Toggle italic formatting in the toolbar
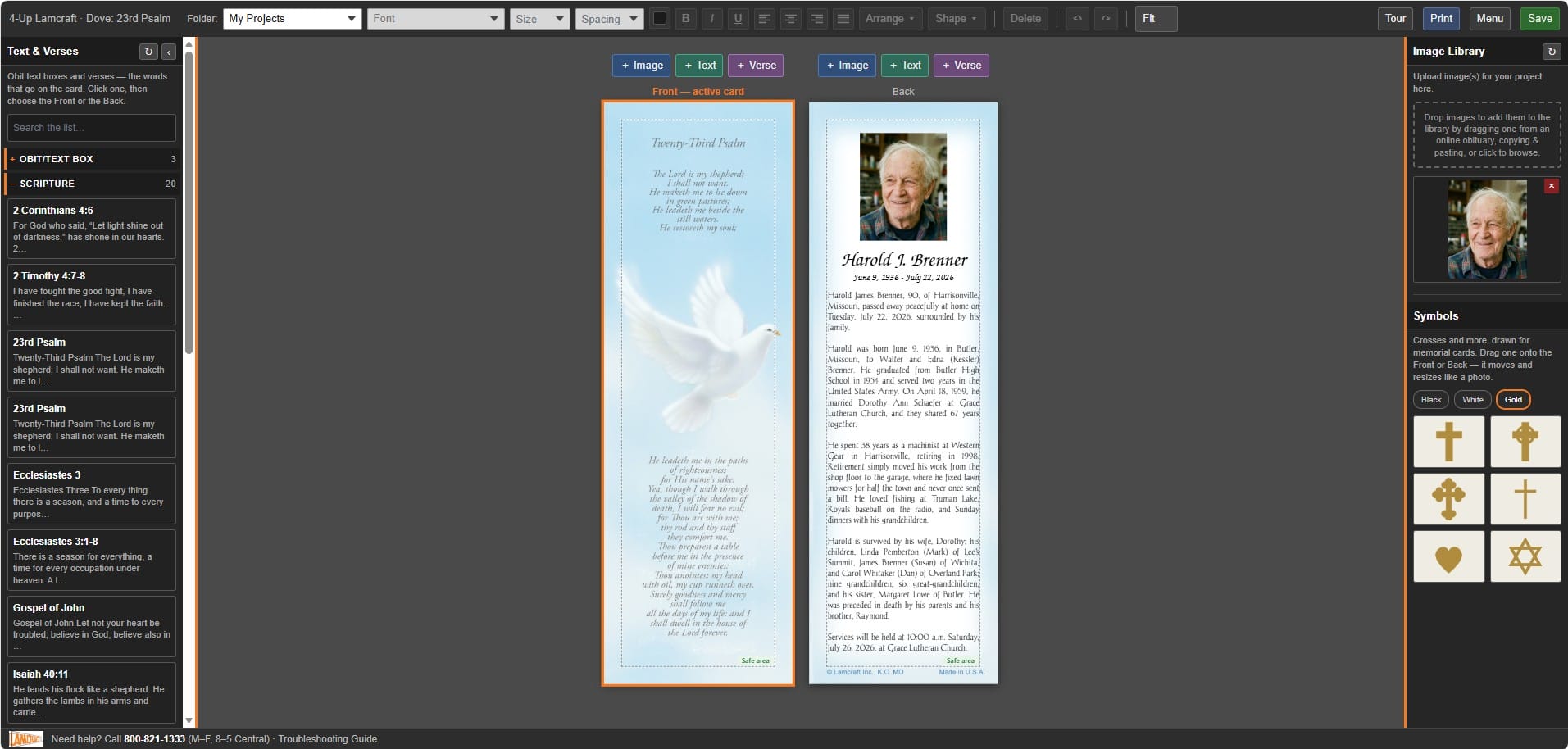1568x749 pixels. [711, 18]
